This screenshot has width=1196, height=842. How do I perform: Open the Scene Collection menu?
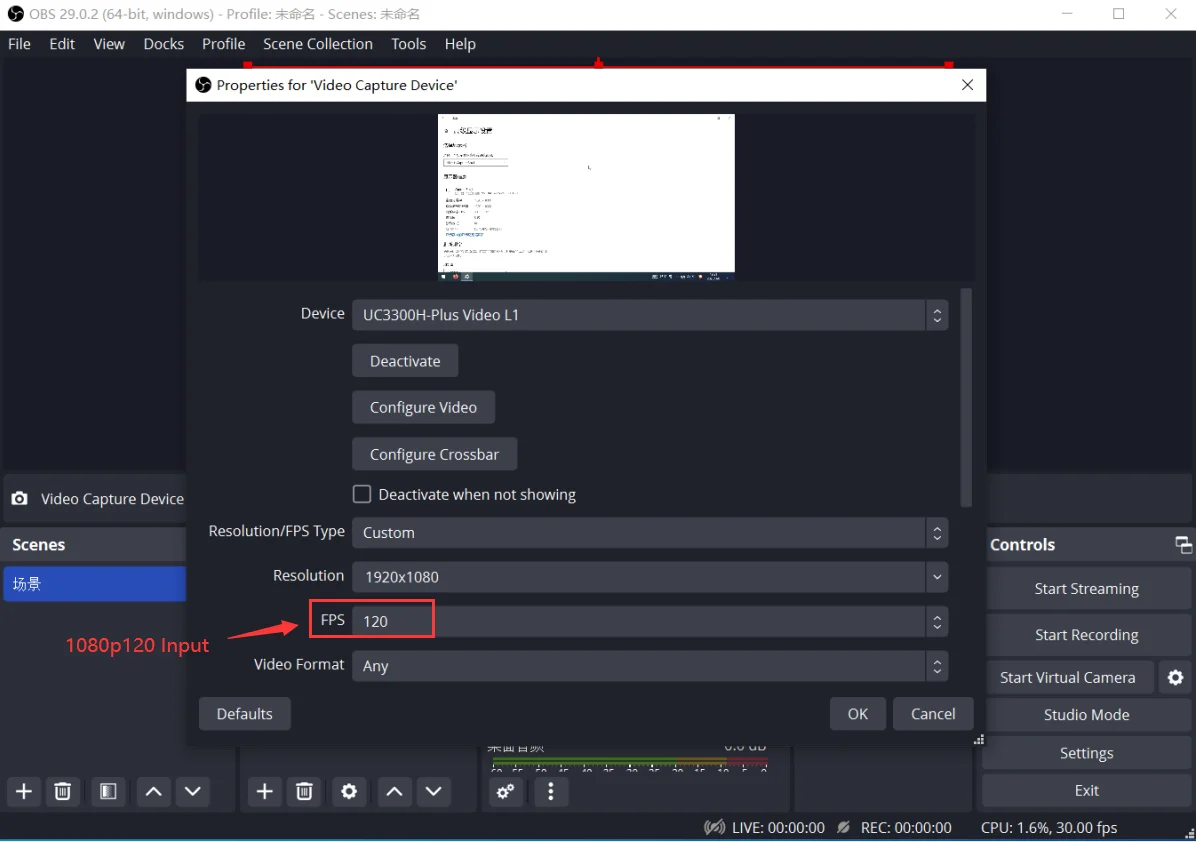click(318, 43)
